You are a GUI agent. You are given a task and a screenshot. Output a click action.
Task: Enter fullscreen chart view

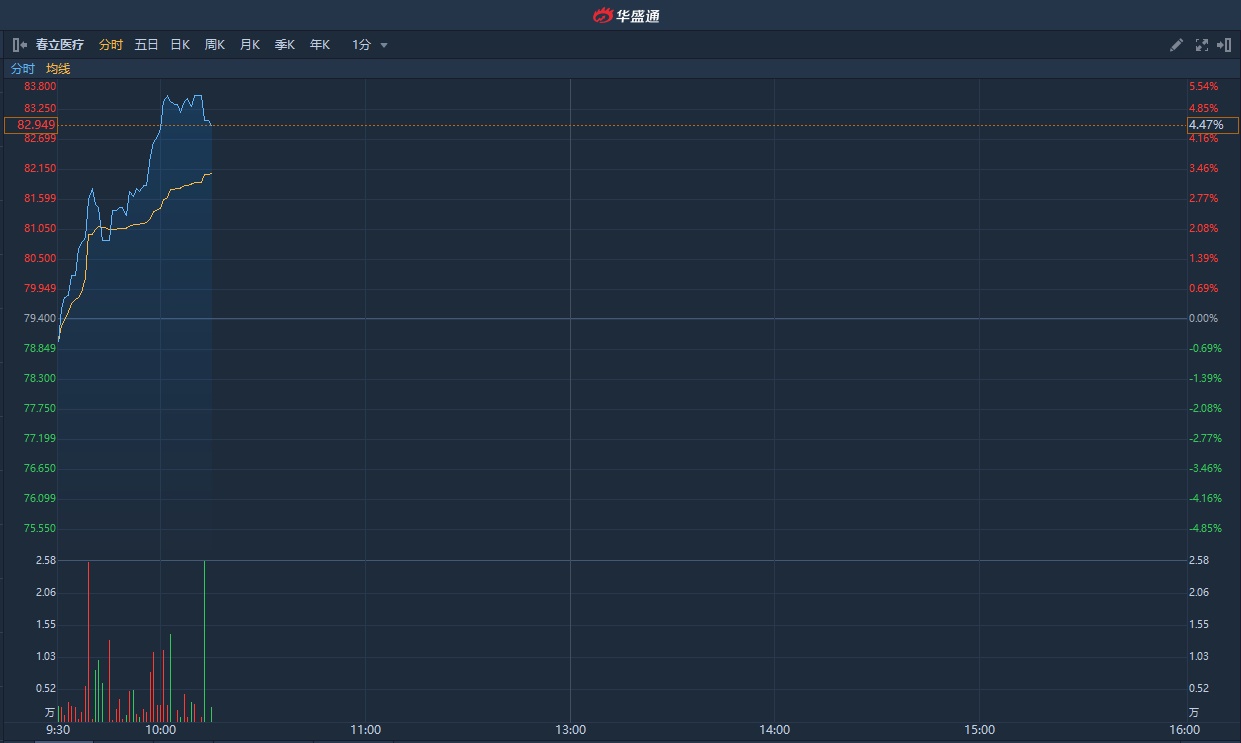coord(1201,45)
